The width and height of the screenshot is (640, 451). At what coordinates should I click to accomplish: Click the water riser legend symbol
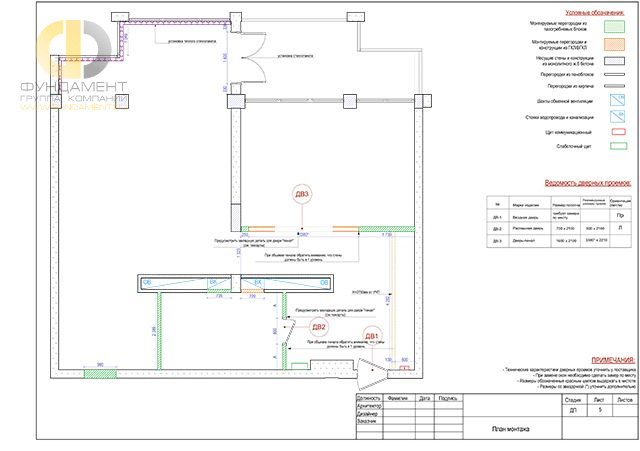tap(617, 116)
